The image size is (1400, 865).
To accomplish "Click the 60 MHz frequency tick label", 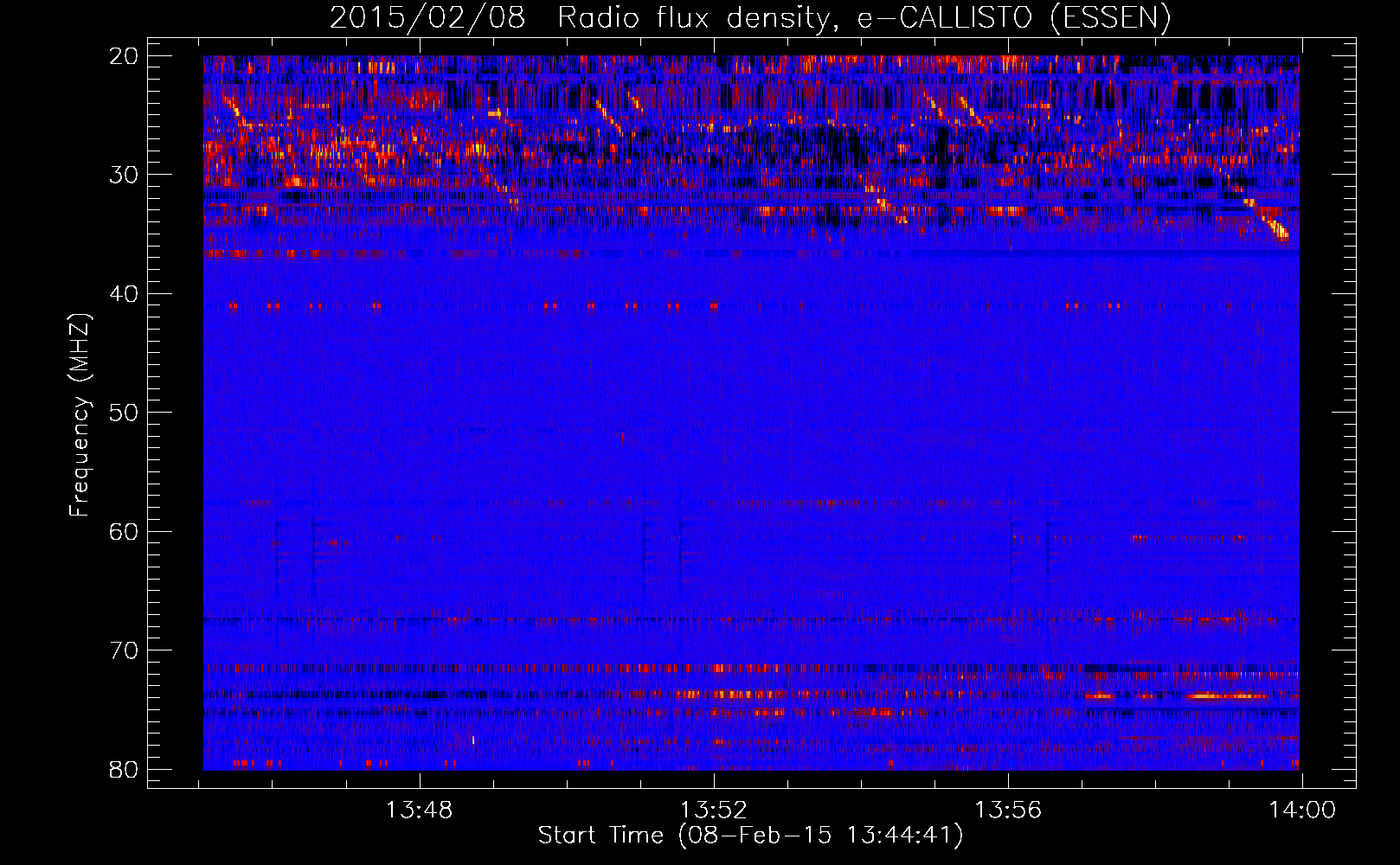I will [x=124, y=532].
